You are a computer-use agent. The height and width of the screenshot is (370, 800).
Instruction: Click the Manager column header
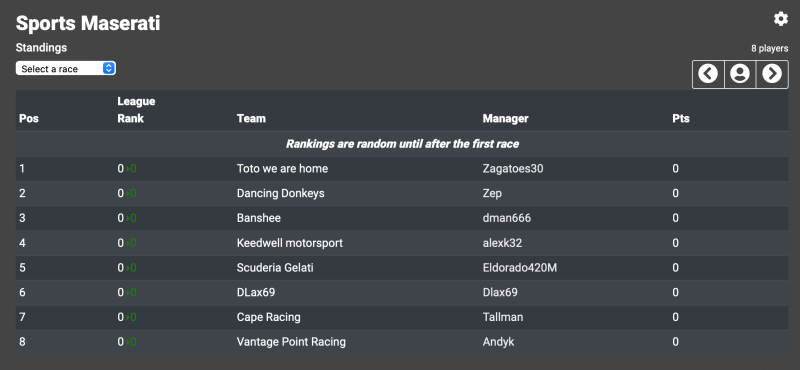coord(506,118)
